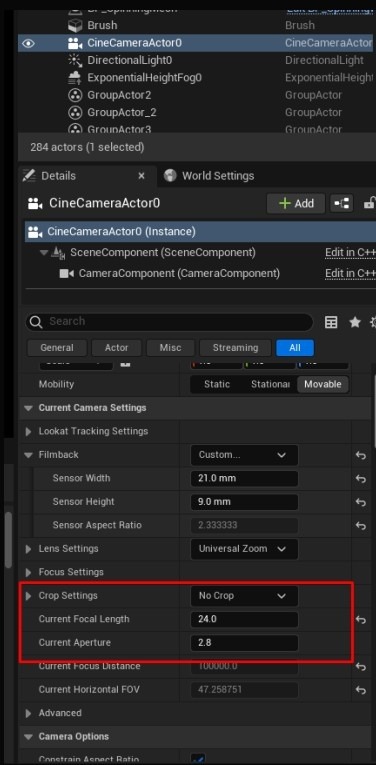Add a component with the Add button

click(296, 203)
